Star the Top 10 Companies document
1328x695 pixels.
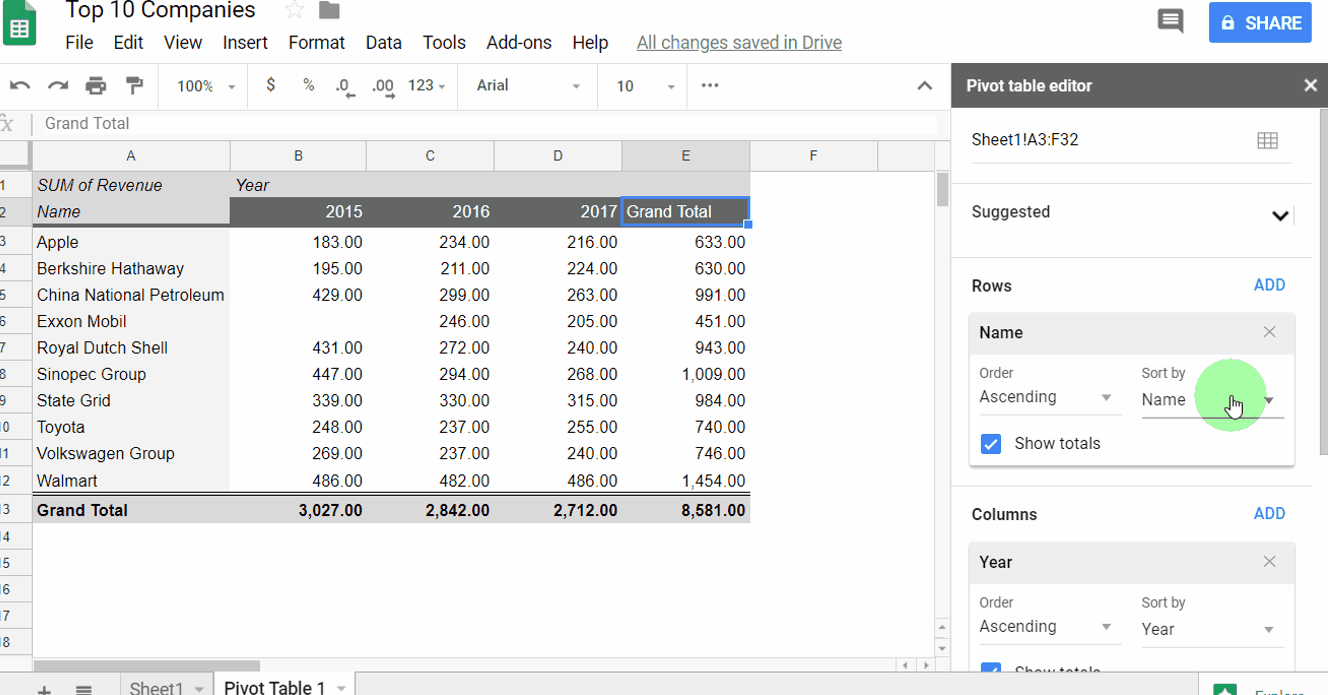tap(295, 11)
